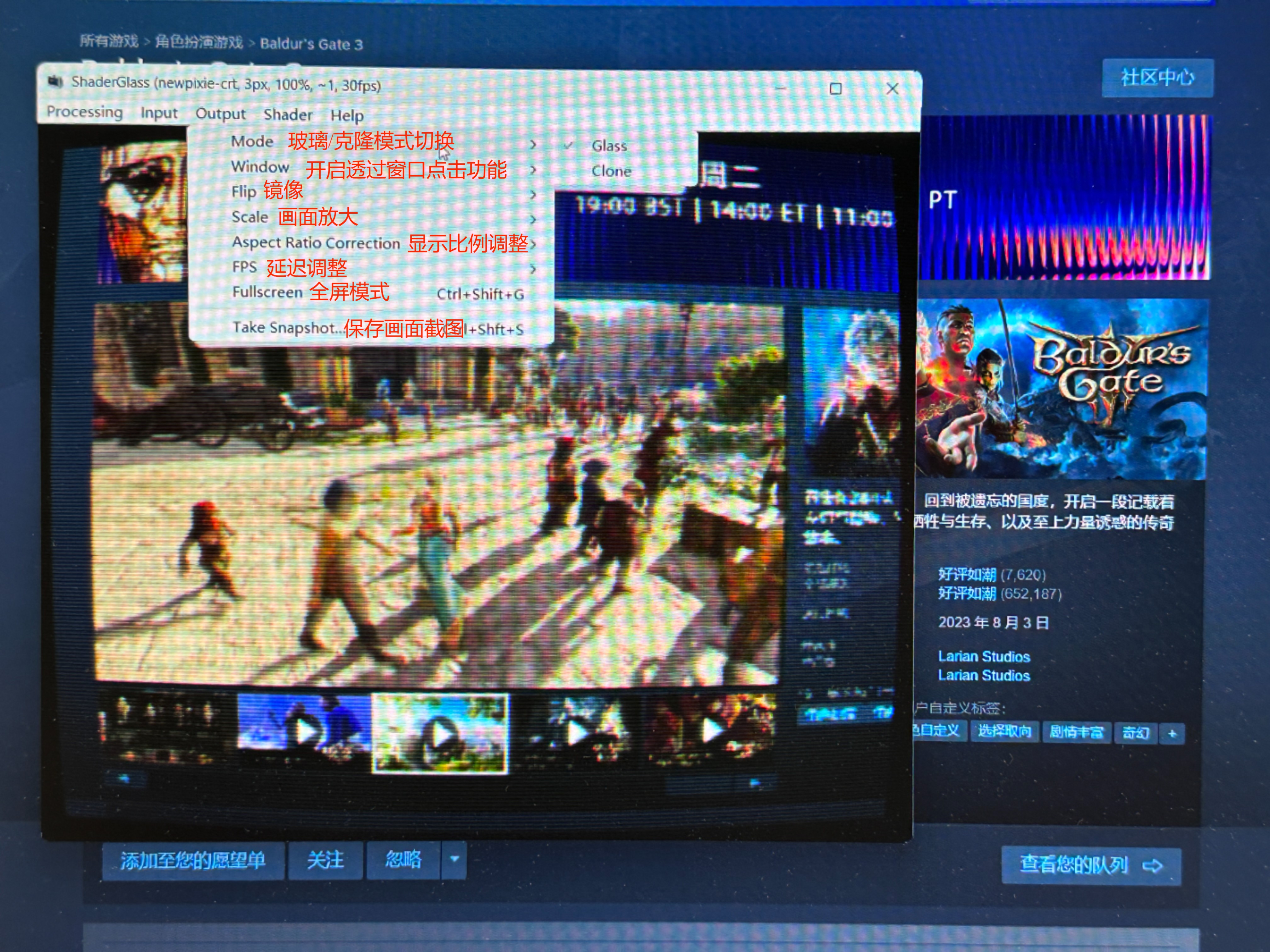Click the plus icon to add a tag

[x=1172, y=734]
